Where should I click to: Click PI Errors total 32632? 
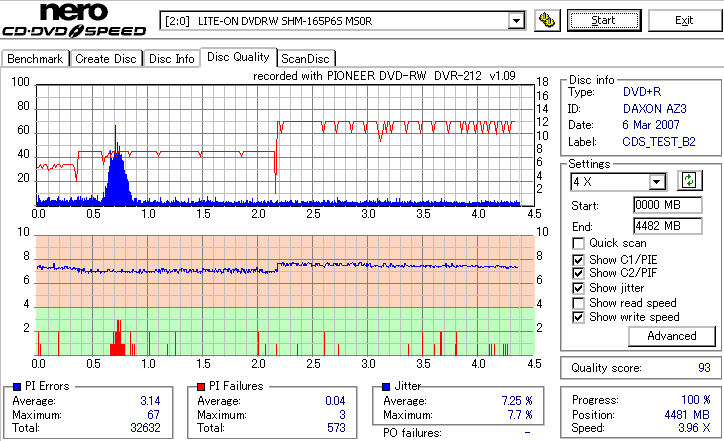145,428
